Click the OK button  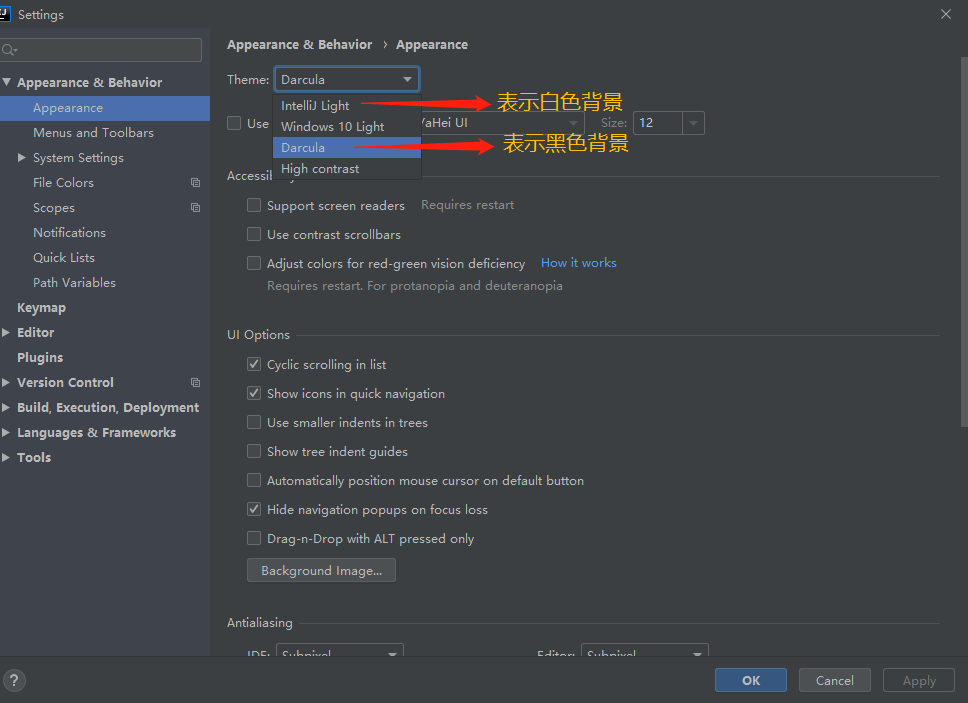pos(751,680)
